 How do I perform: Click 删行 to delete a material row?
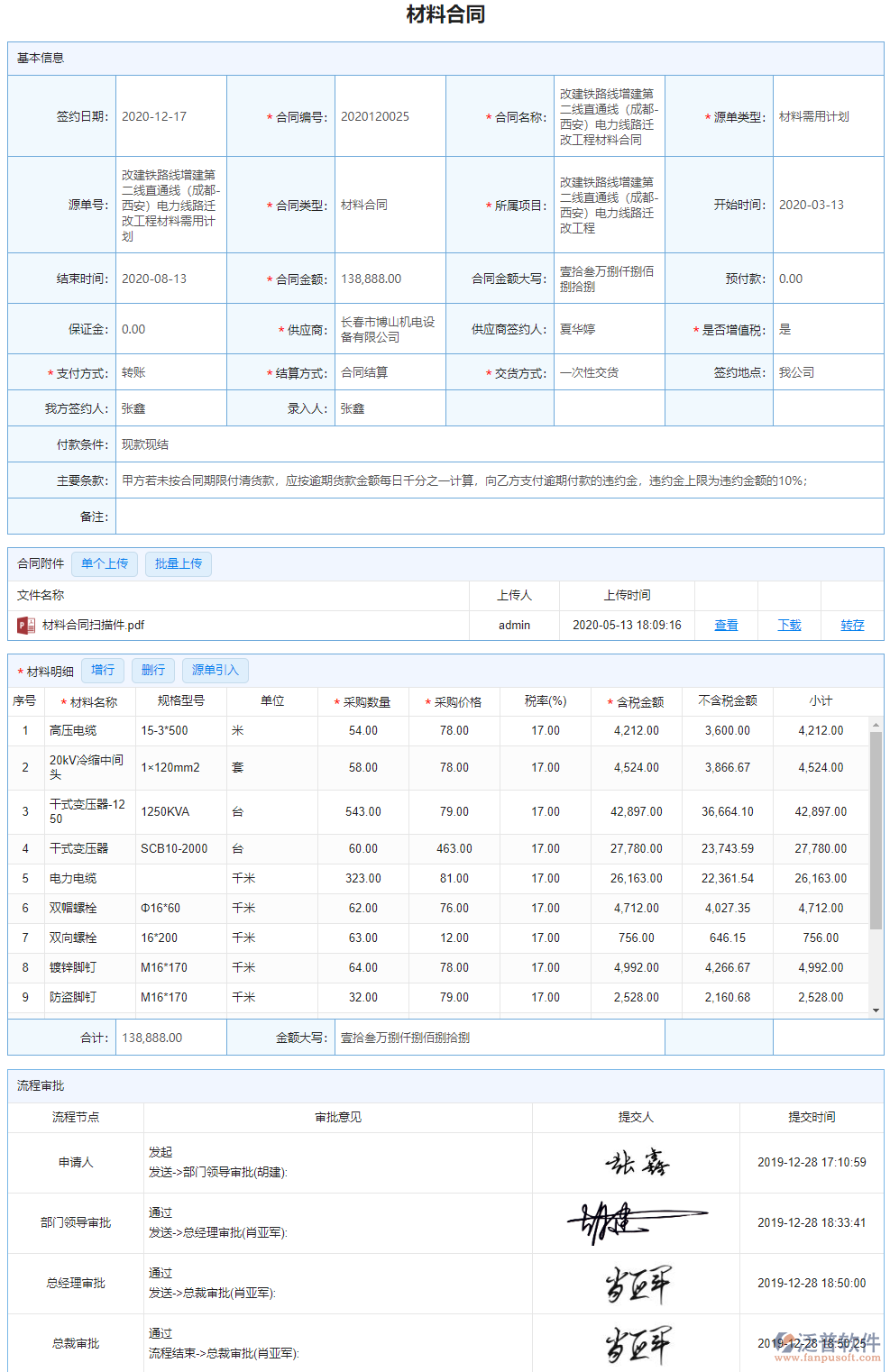pos(153,671)
